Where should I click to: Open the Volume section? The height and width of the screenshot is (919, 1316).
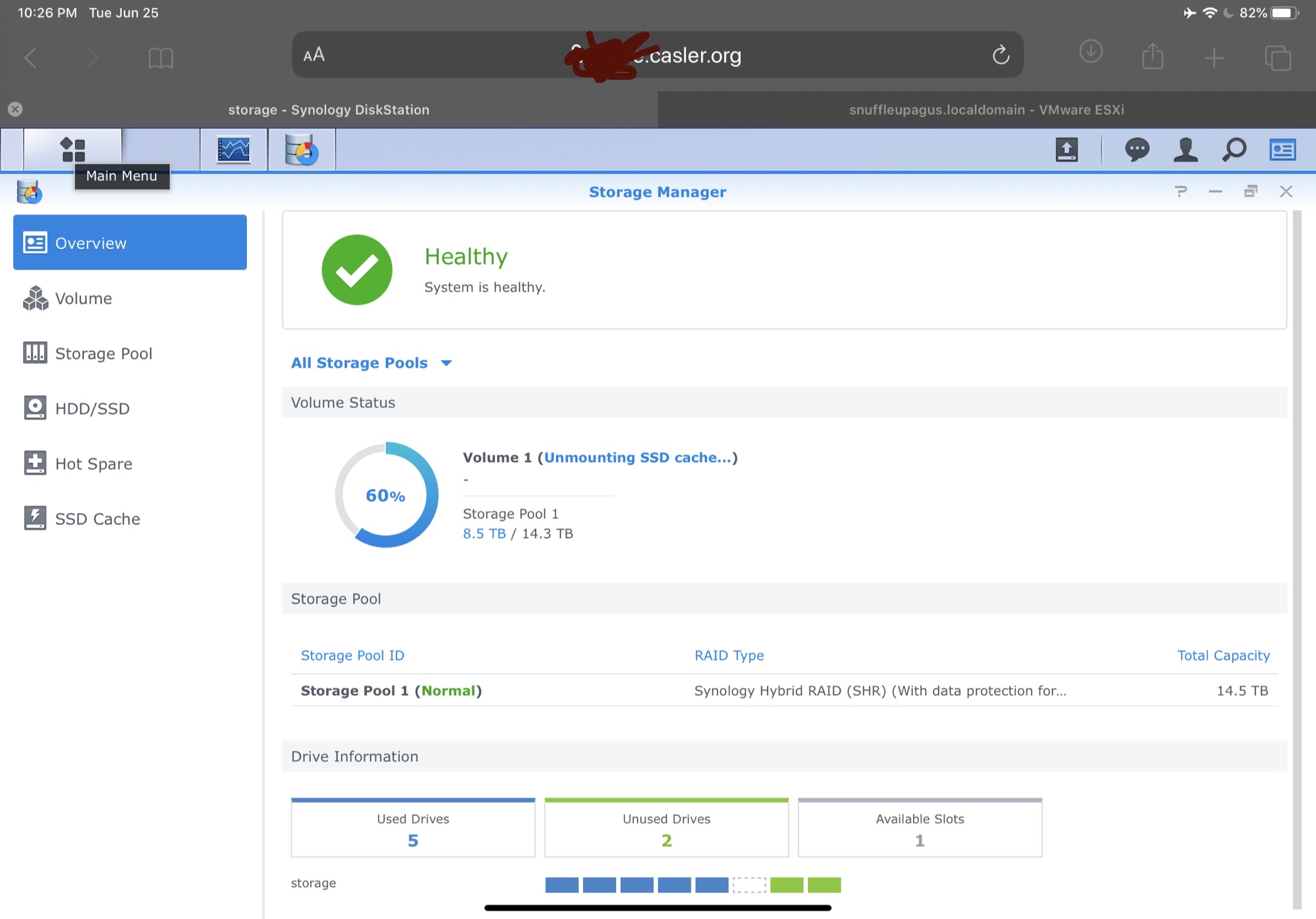pos(130,298)
